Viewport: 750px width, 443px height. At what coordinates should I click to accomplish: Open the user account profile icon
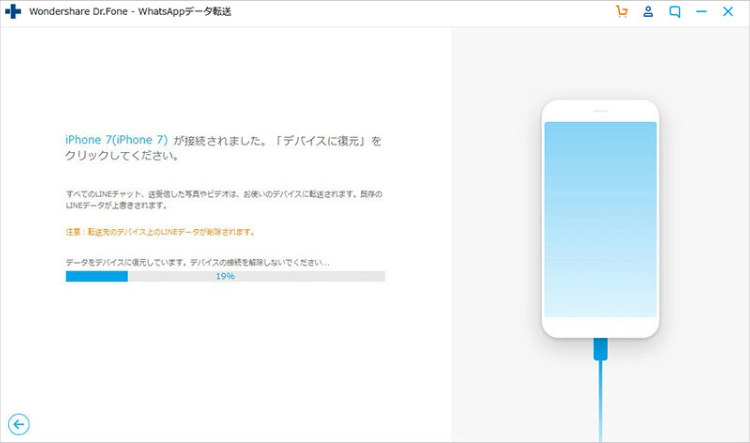tap(648, 11)
